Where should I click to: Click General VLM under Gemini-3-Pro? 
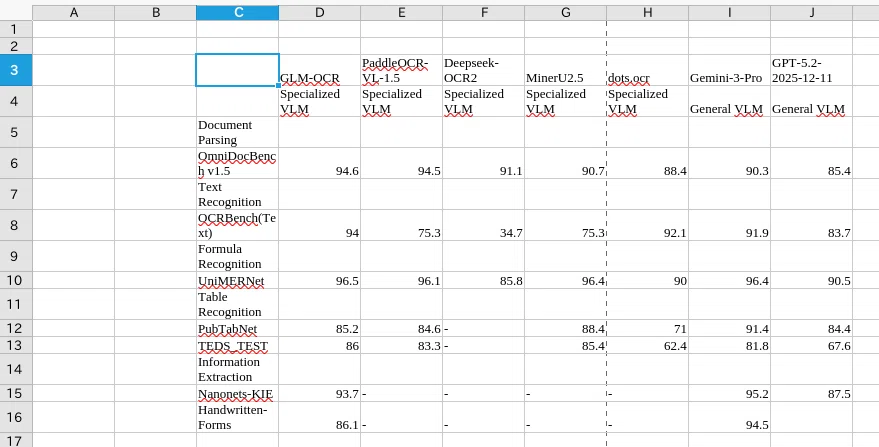pyautogui.click(x=729, y=102)
